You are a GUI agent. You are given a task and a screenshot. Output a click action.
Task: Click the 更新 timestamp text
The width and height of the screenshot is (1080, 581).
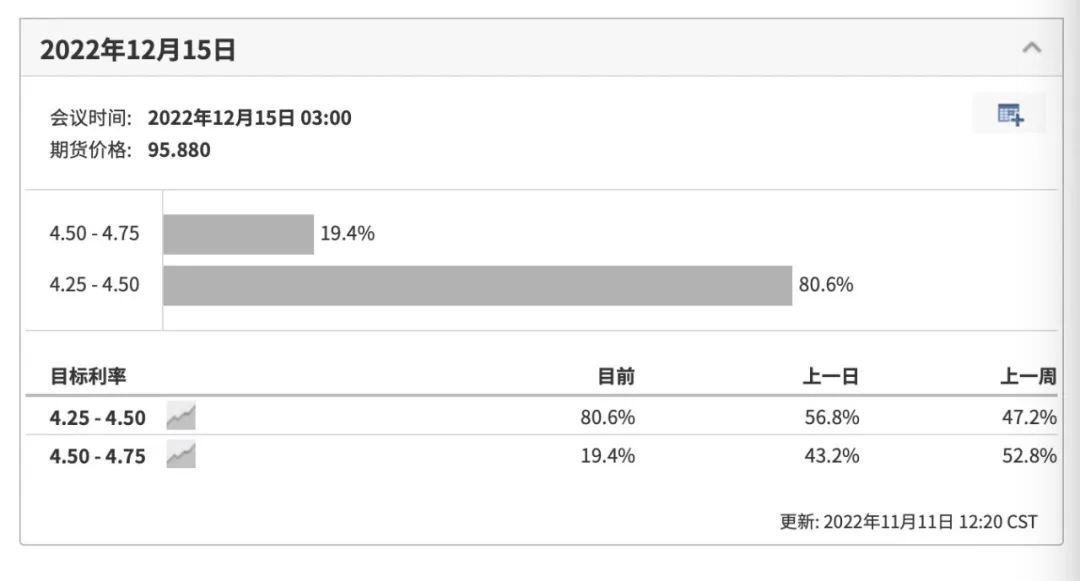pos(908,522)
